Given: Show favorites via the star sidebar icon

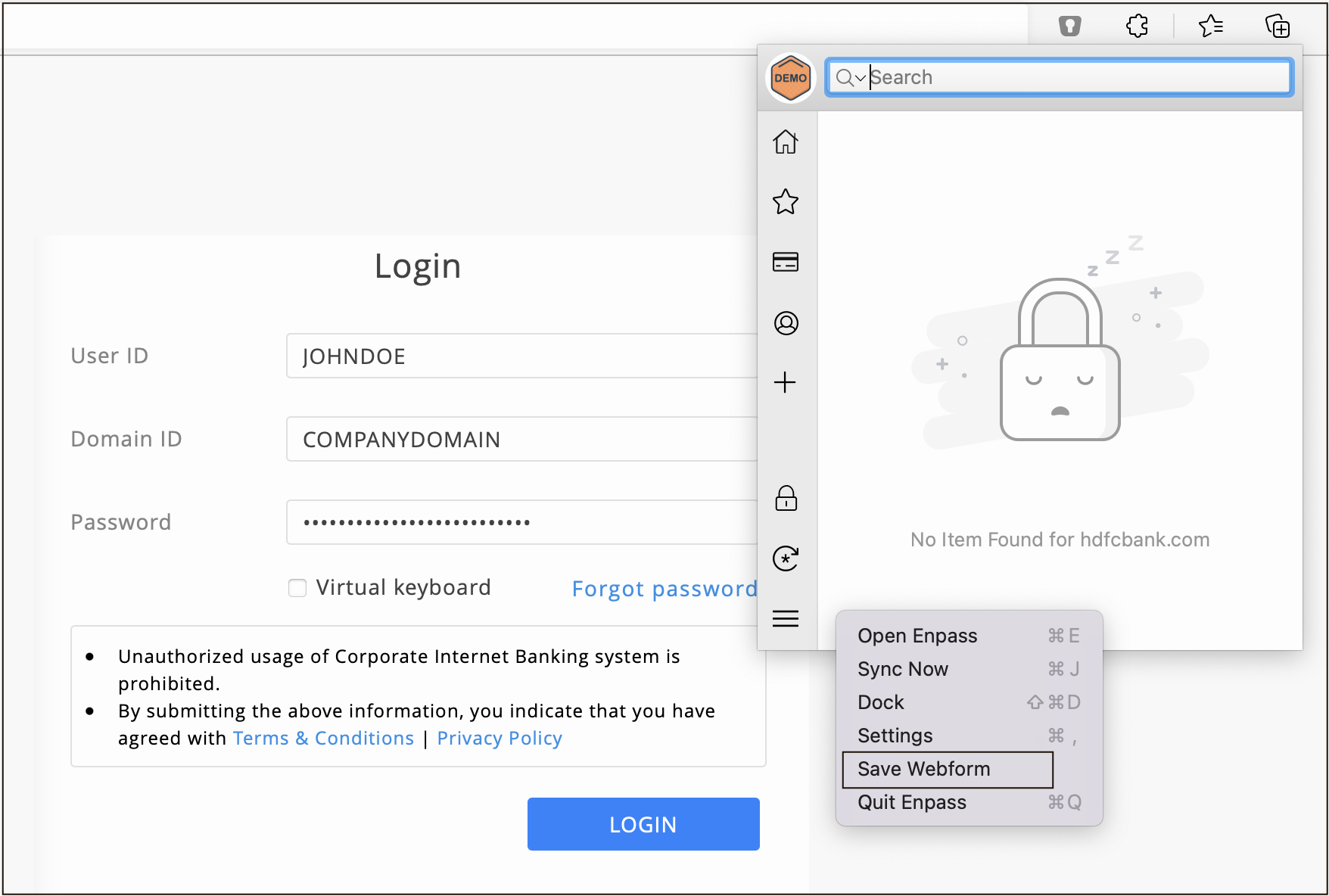Looking at the screenshot, I should click(x=786, y=201).
